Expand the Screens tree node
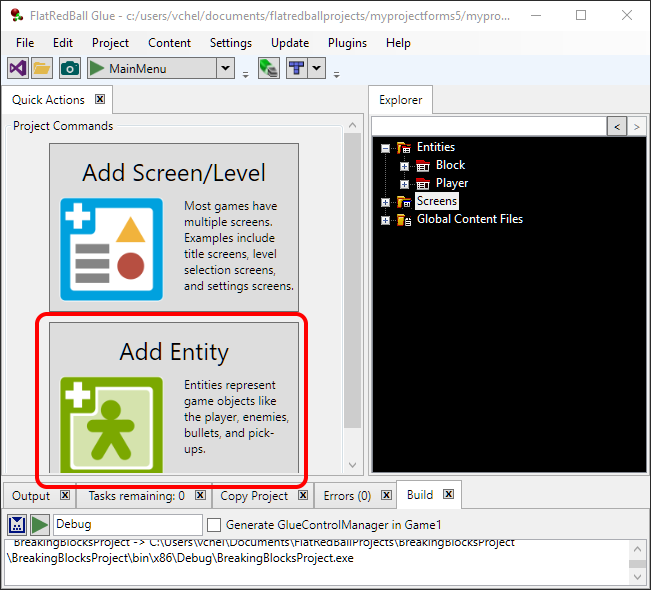This screenshot has height=590, width=651. click(386, 201)
